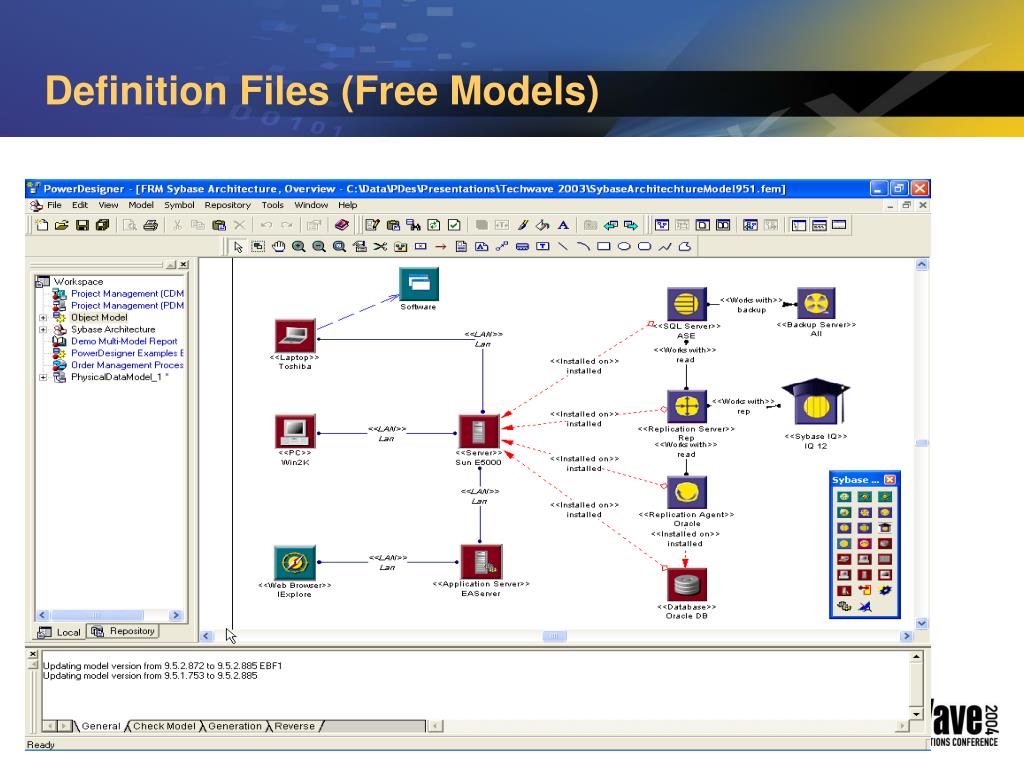Click the EAServer application server symbol
The width and height of the screenshot is (1024, 768).
[481, 562]
